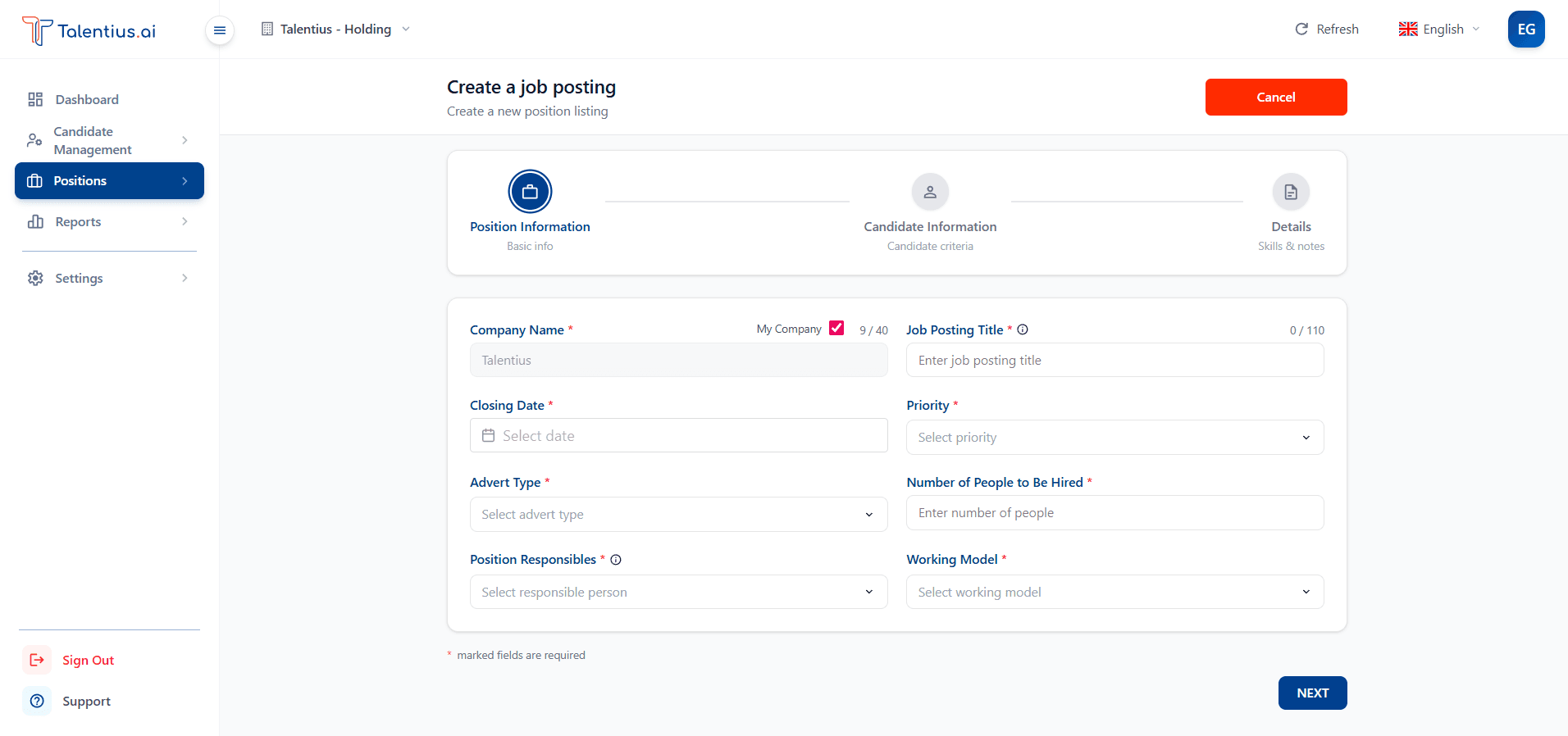The width and height of the screenshot is (1568, 736).
Task: Click the Job Posting Title info icon
Action: point(1023,329)
